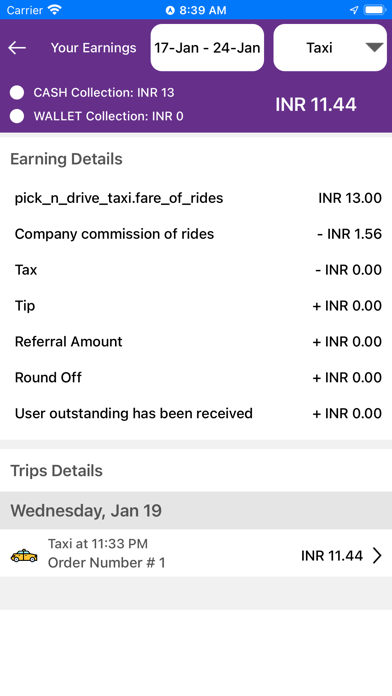Viewport: 392px width, 696px height.
Task: Select the pick_n_drive_taxi.fare_of_rides row
Action: point(196,198)
